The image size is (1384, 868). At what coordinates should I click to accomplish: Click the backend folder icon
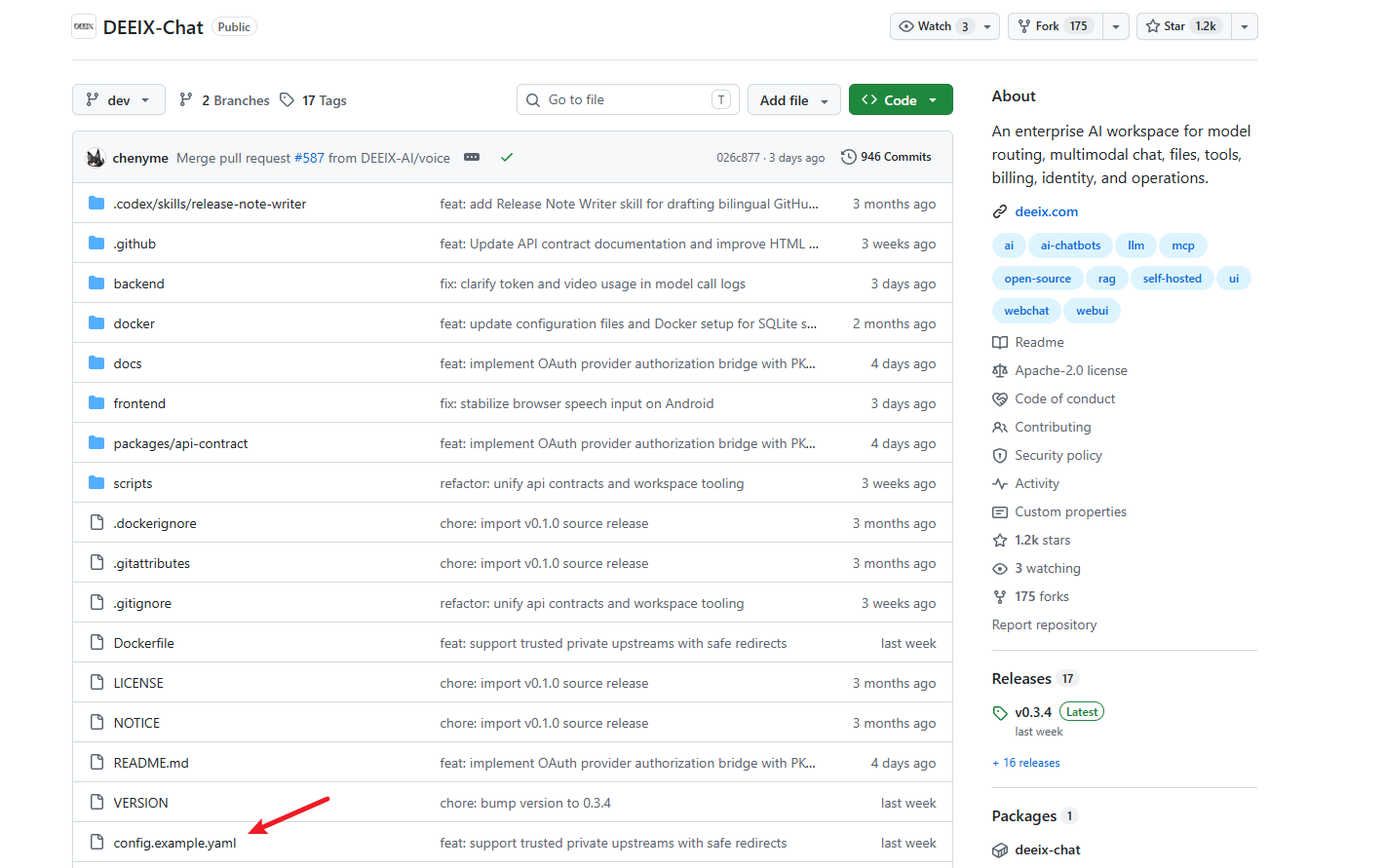point(96,283)
